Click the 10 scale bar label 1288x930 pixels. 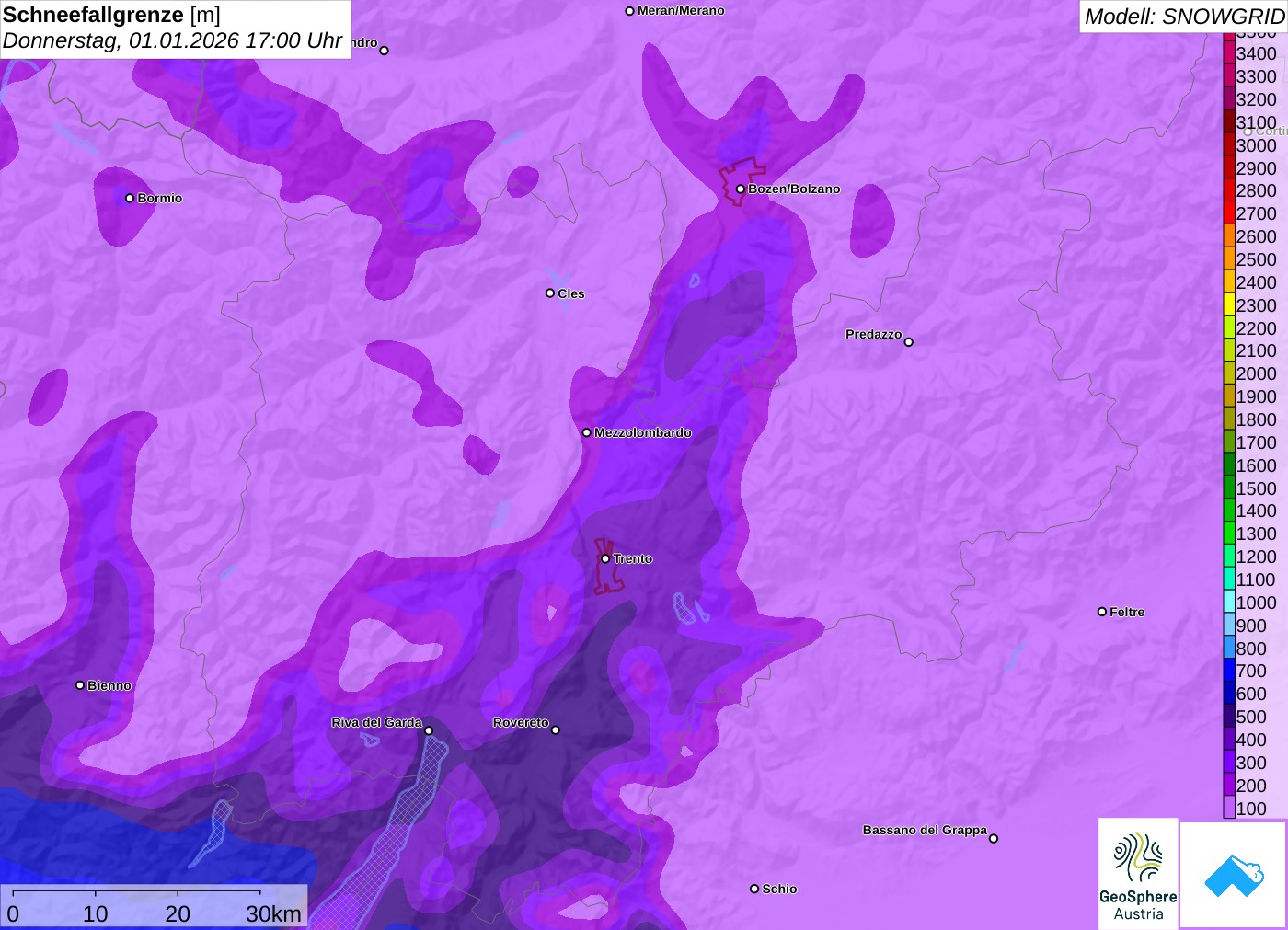(96, 913)
